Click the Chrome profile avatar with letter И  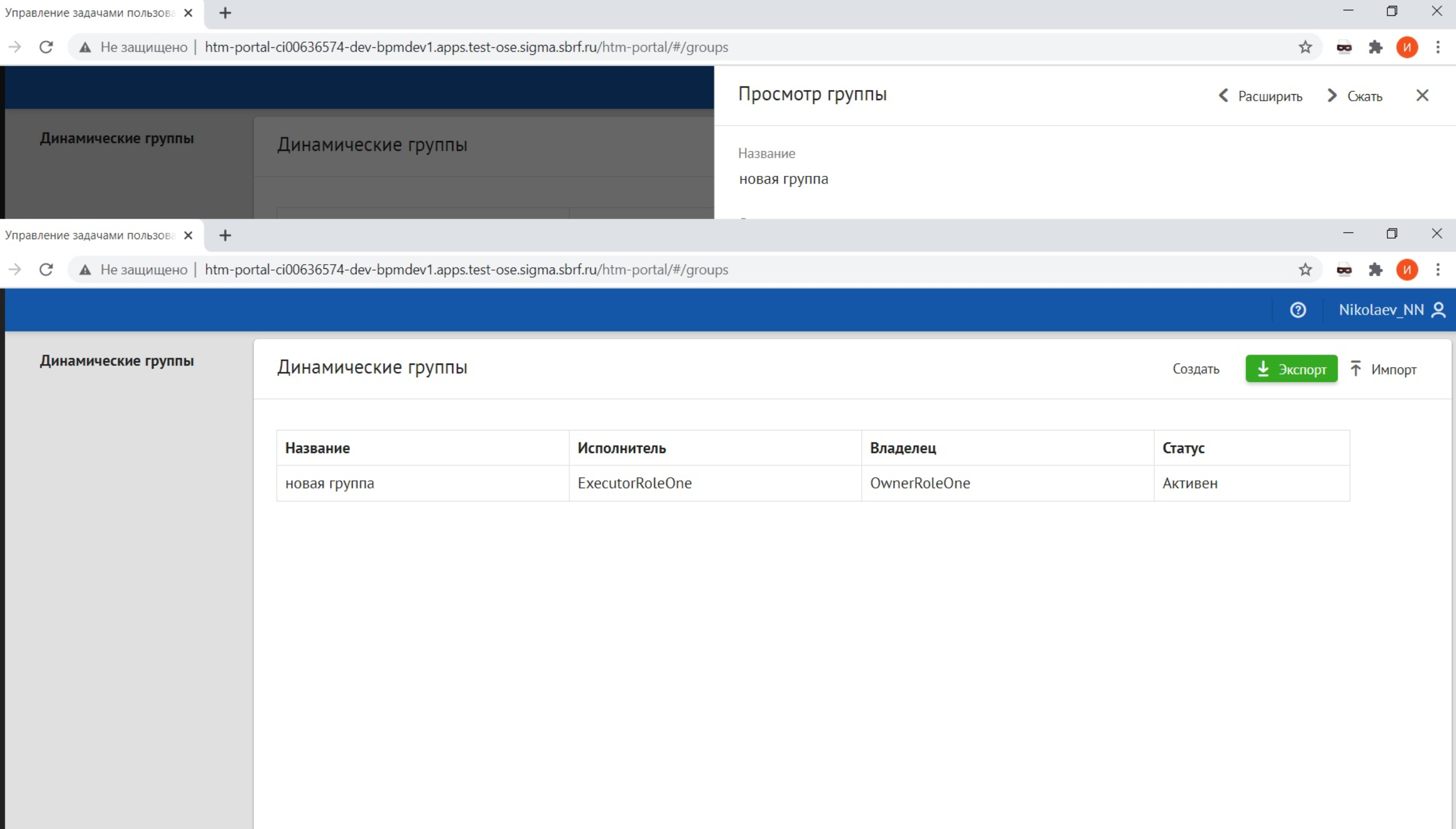pyautogui.click(x=1407, y=269)
